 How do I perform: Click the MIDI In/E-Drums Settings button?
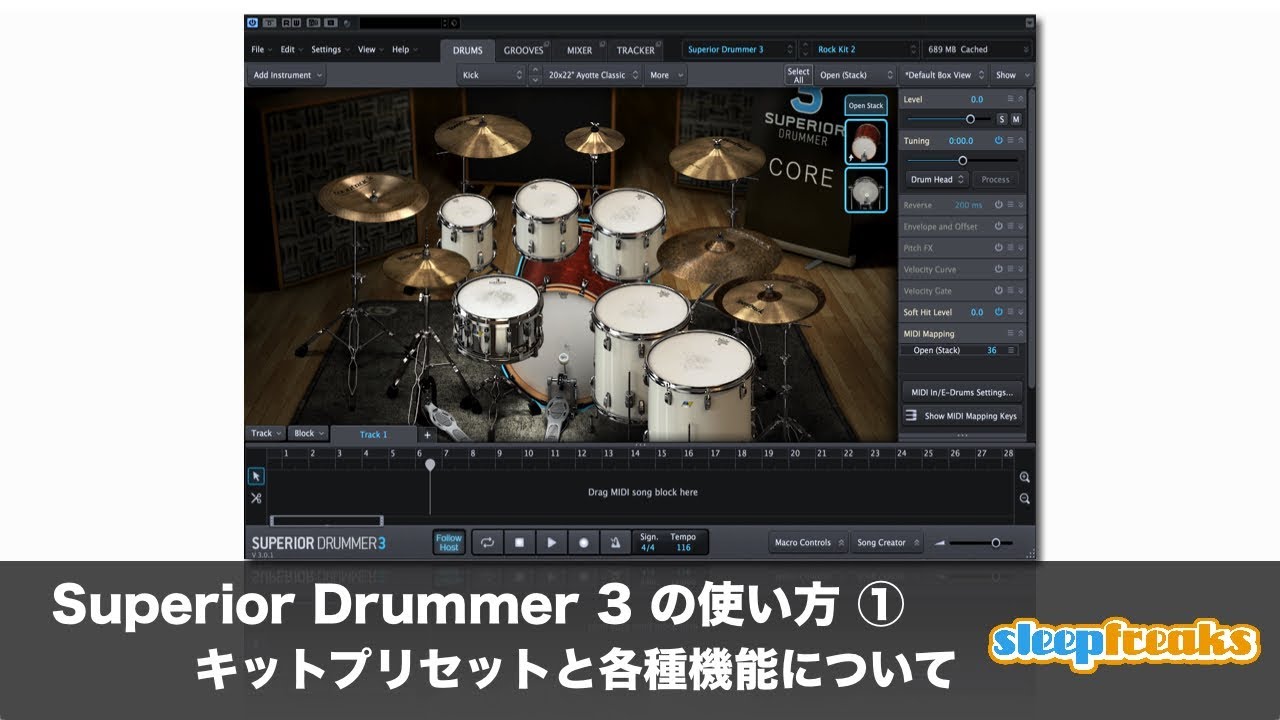click(x=962, y=390)
